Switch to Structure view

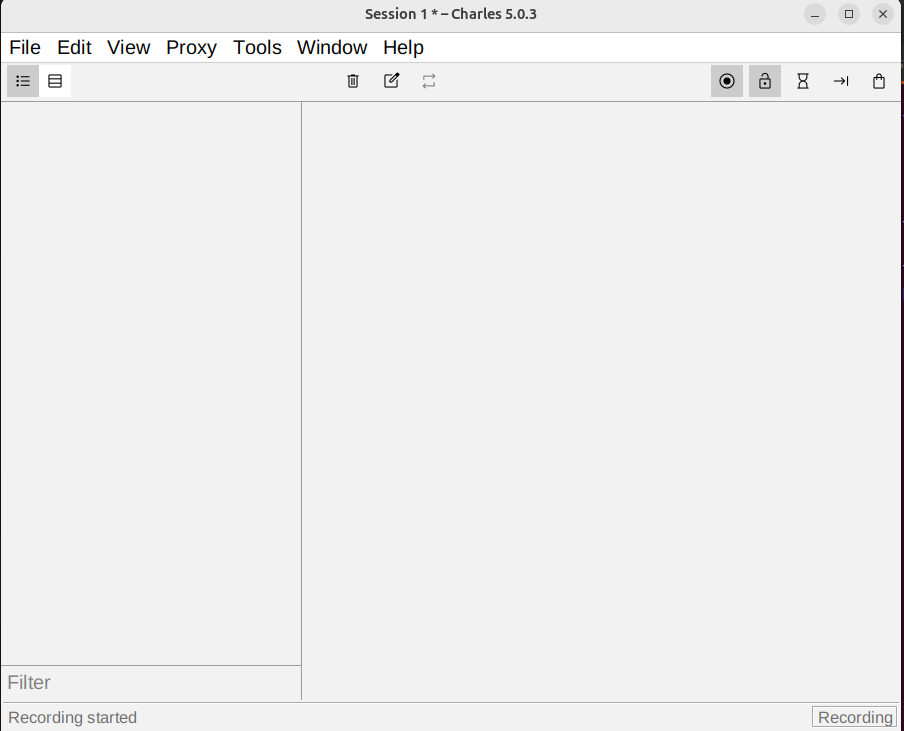pyautogui.click(x=23, y=81)
